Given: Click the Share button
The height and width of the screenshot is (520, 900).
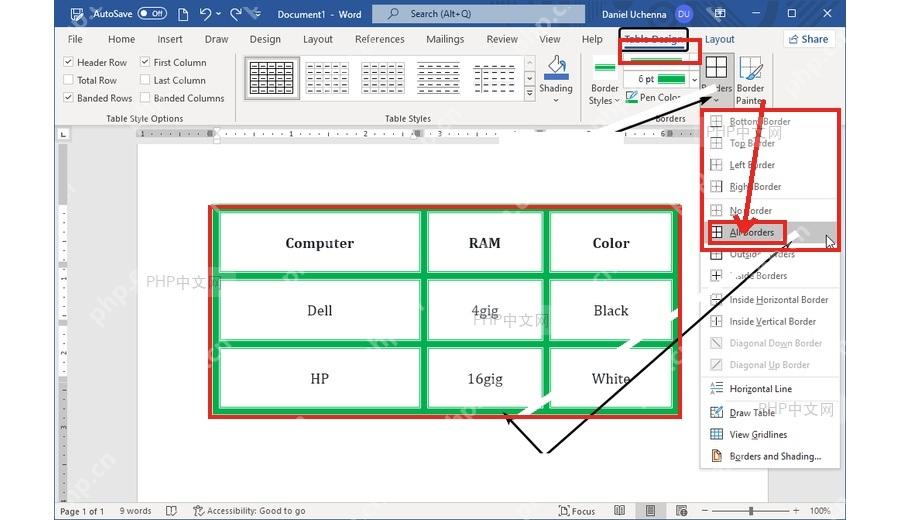Looking at the screenshot, I should pos(808,39).
